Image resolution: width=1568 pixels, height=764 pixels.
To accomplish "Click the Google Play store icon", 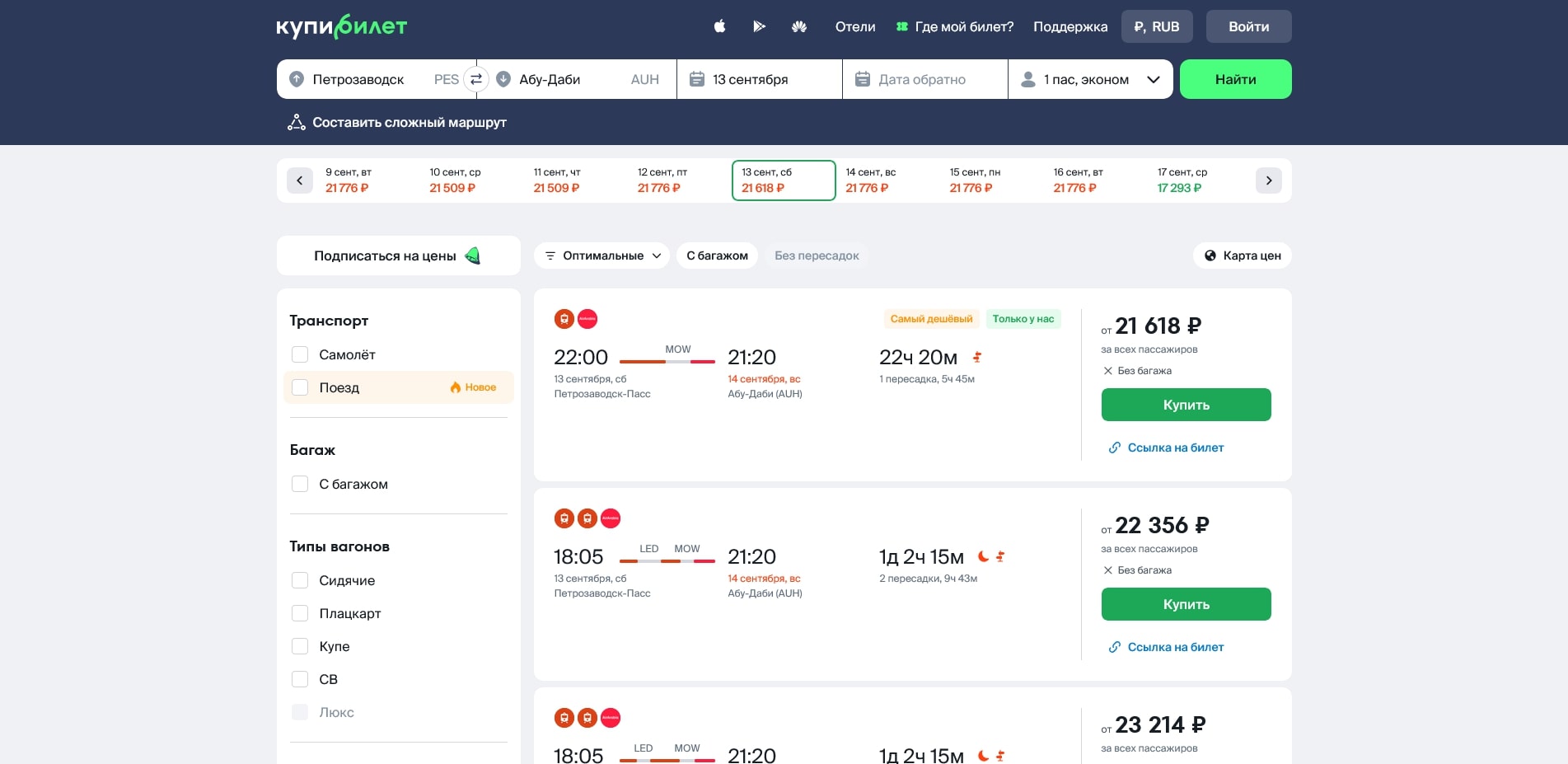I will (x=759, y=26).
